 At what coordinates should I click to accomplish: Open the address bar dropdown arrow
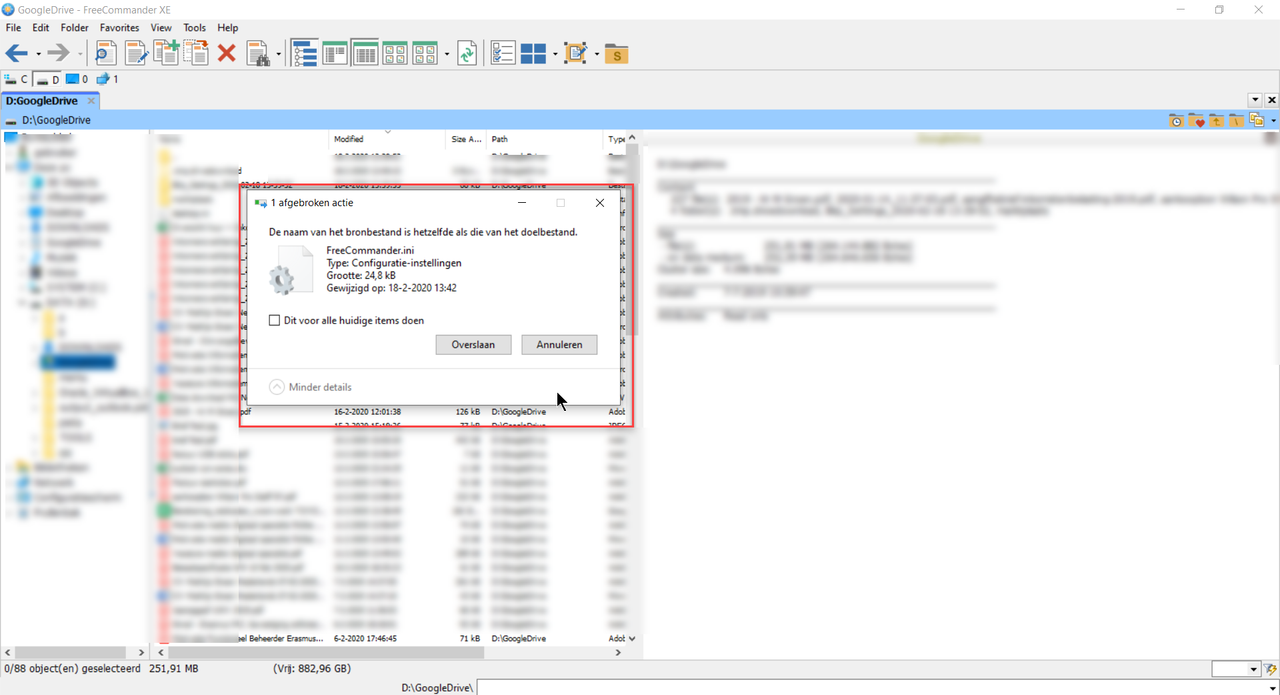[x=1273, y=121]
